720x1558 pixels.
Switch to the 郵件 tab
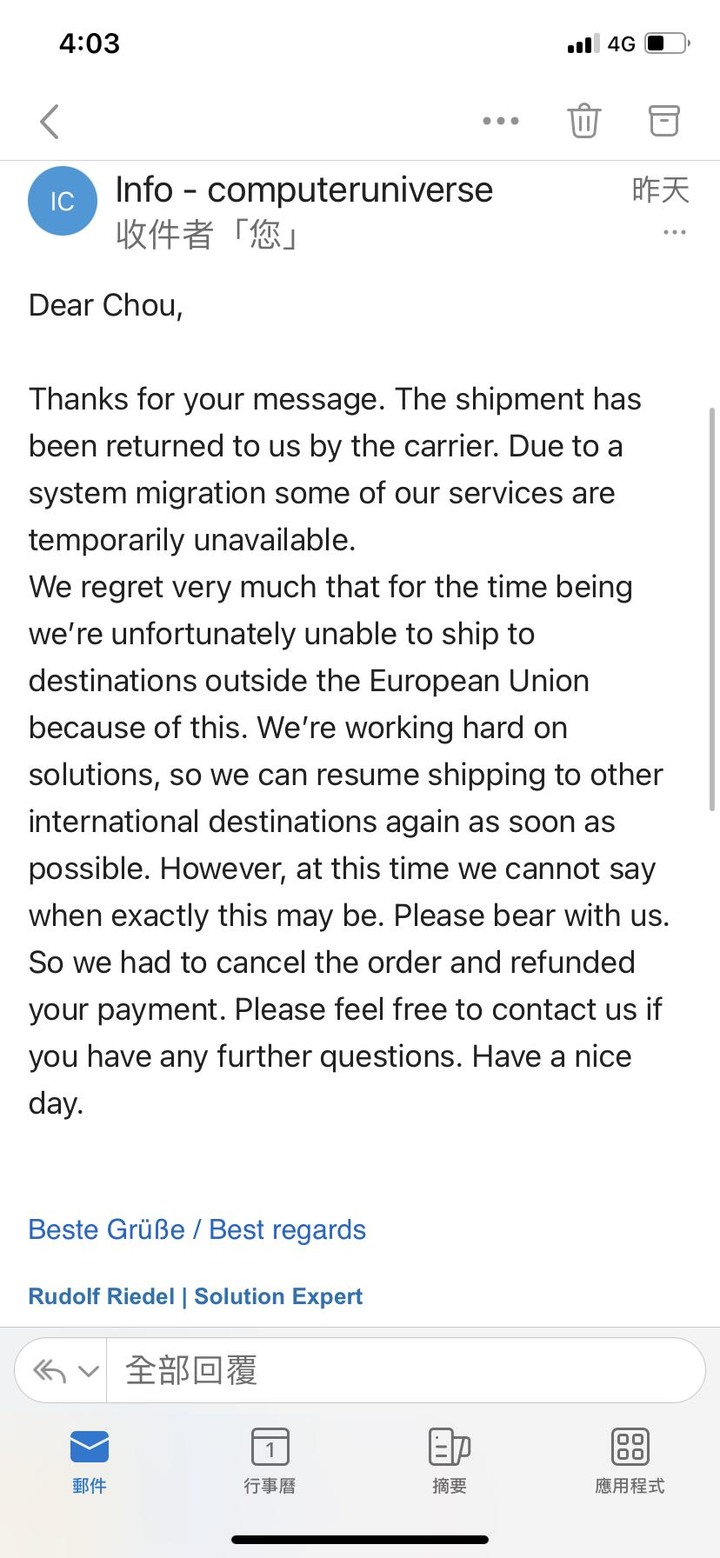pos(89,1461)
